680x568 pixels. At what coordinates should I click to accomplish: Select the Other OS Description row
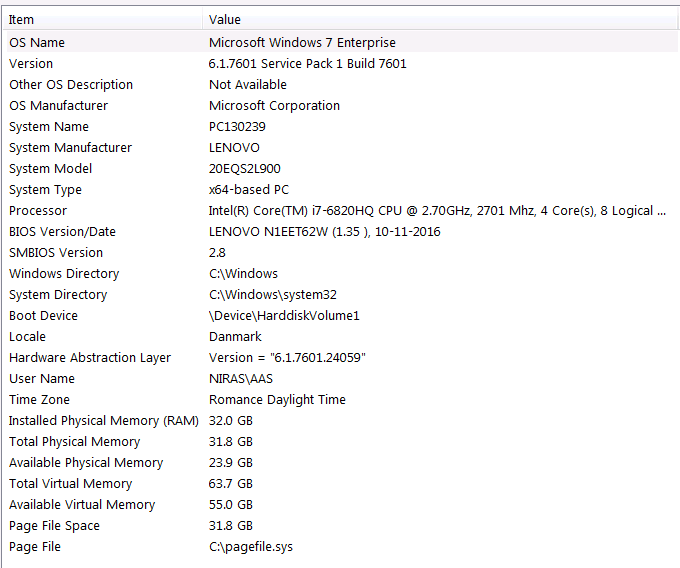(x=342, y=85)
